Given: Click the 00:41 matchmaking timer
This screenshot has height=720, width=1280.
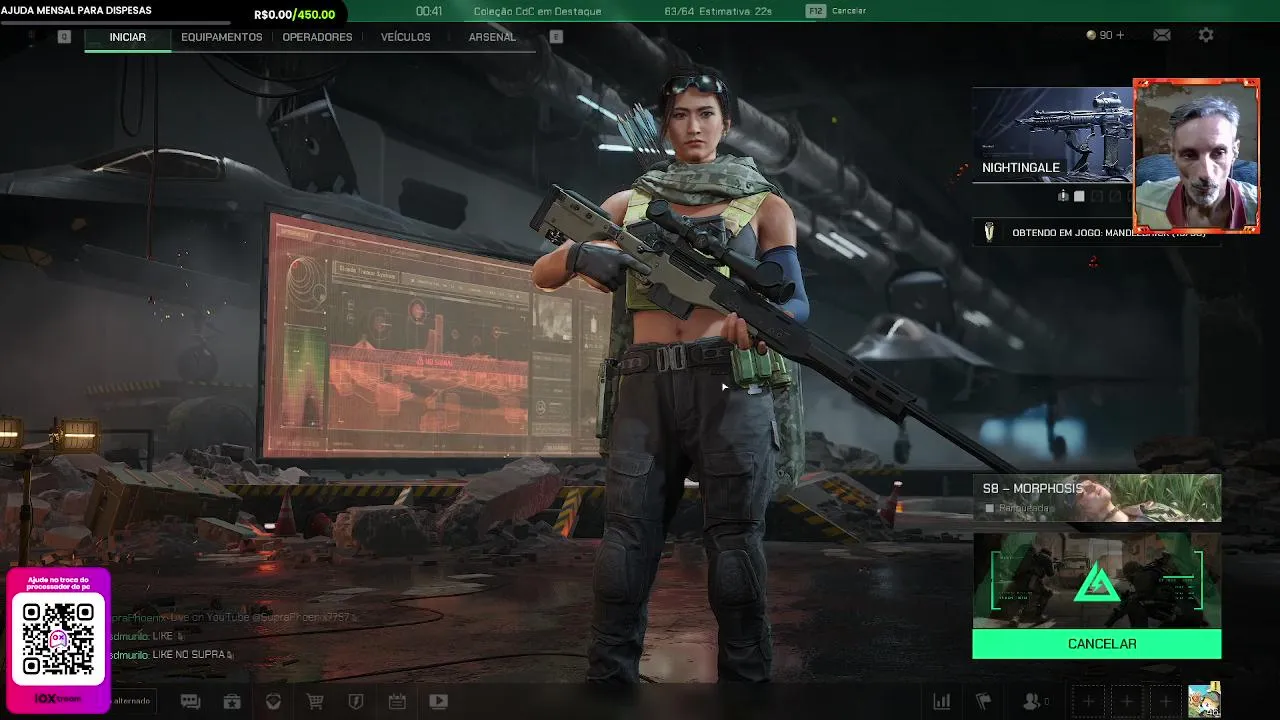Looking at the screenshot, I should point(429,11).
